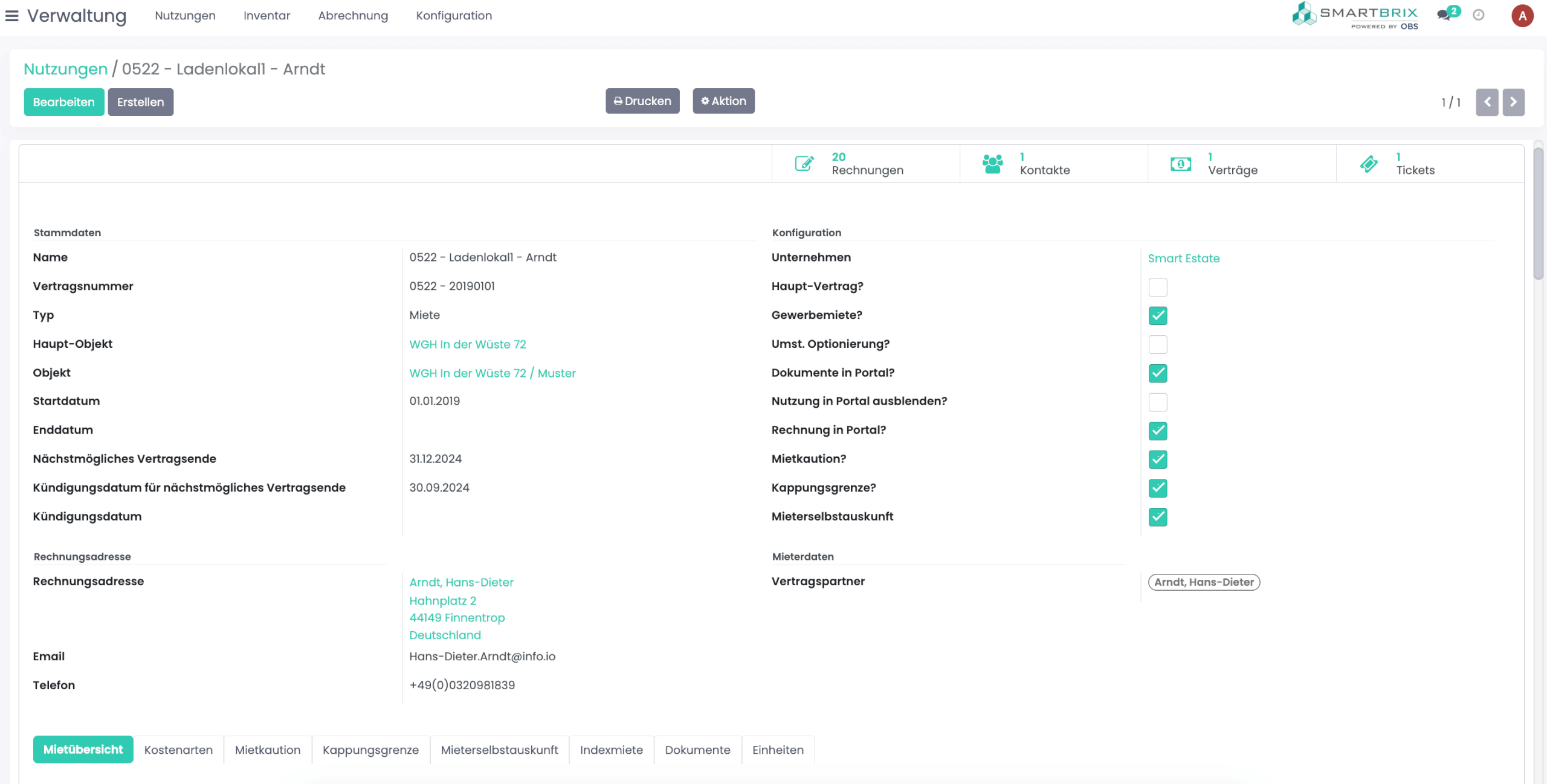The height and width of the screenshot is (784, 1547).
Task: Toggle Gewerbemiete? checkbox
Action: [x=1158, y=315]
